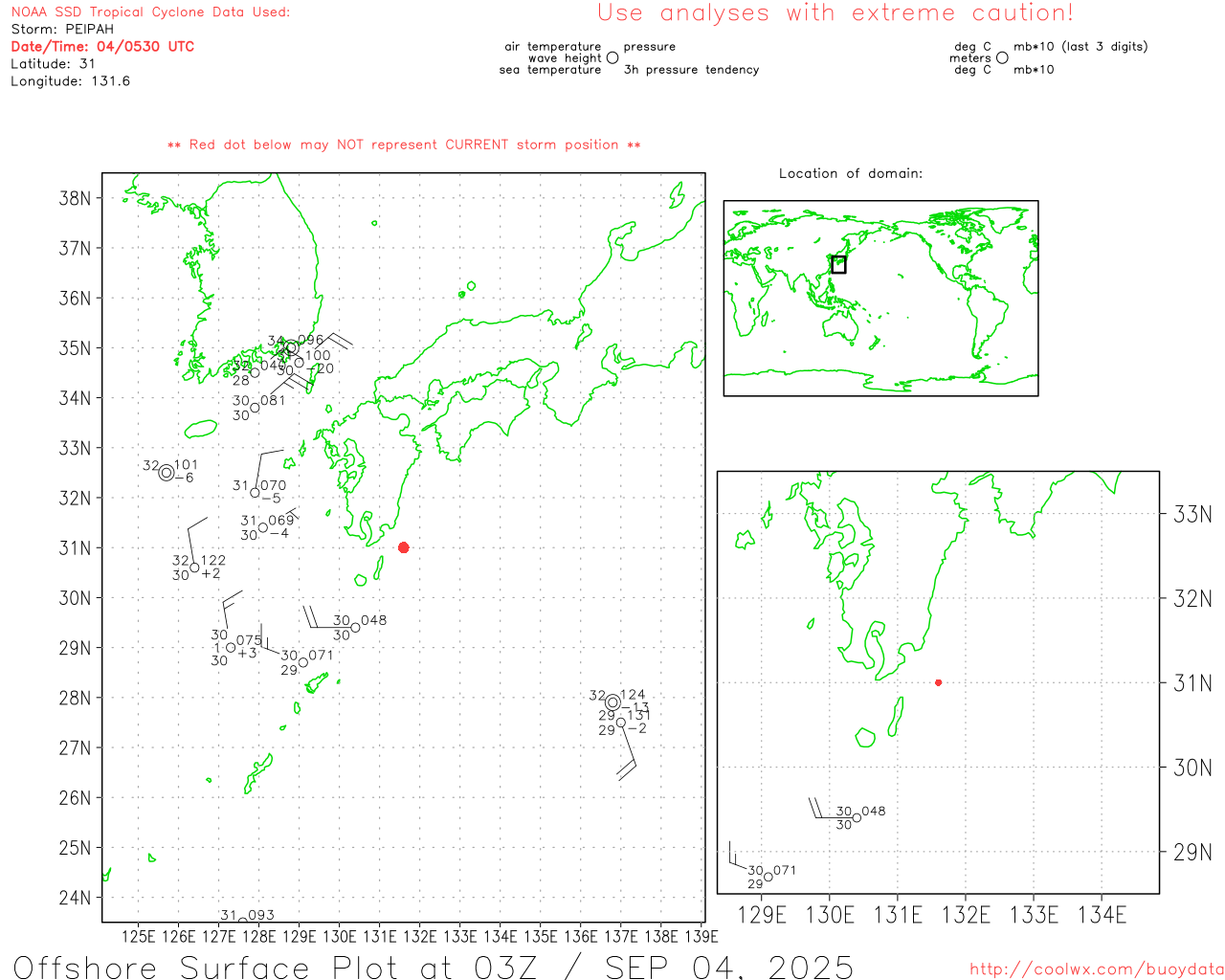Click the red storm dot on the zoomed inset map
Viewport: 1225px width, 980px height.
pos(938,682)
